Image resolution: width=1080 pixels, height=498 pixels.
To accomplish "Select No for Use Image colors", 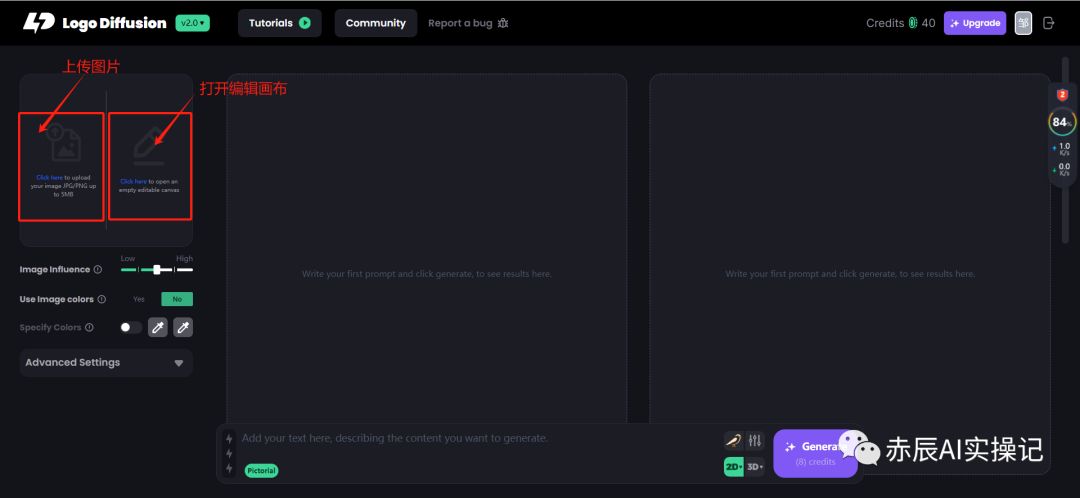I will pos(177,299).
